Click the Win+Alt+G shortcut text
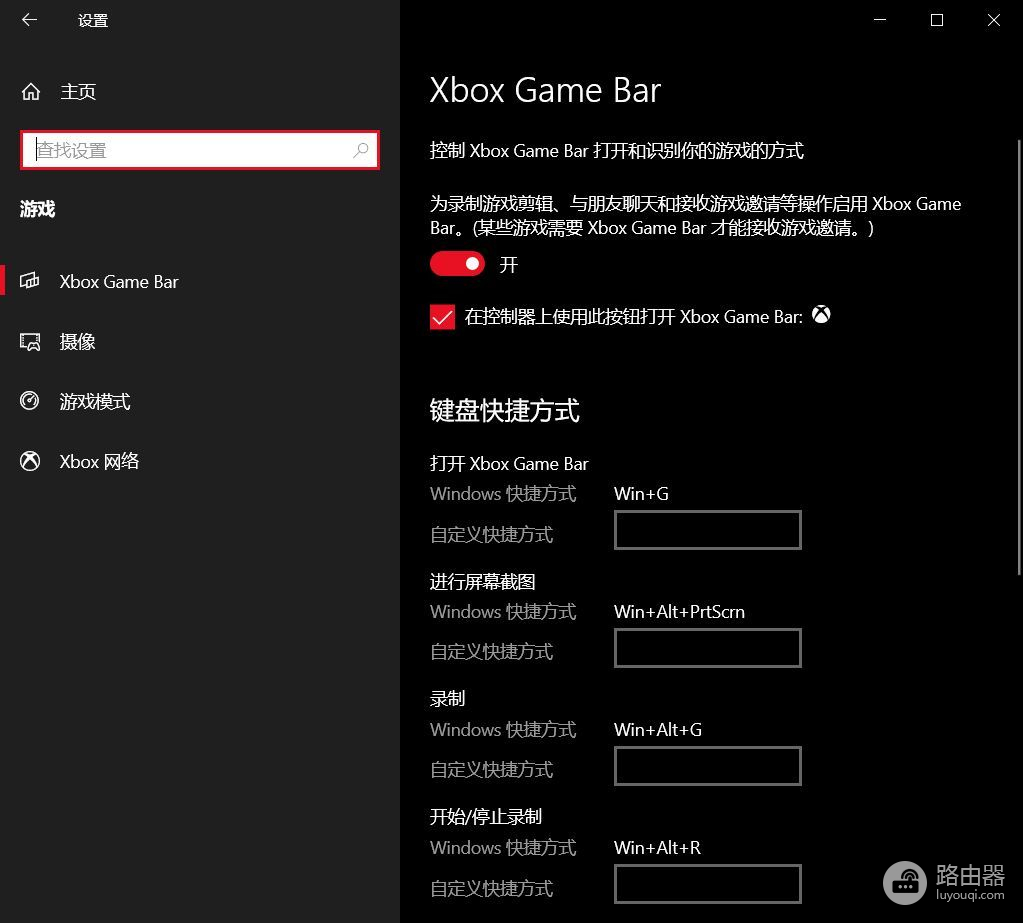The height and width of the screenshot is (923, 1023). [x=658, y=730]
